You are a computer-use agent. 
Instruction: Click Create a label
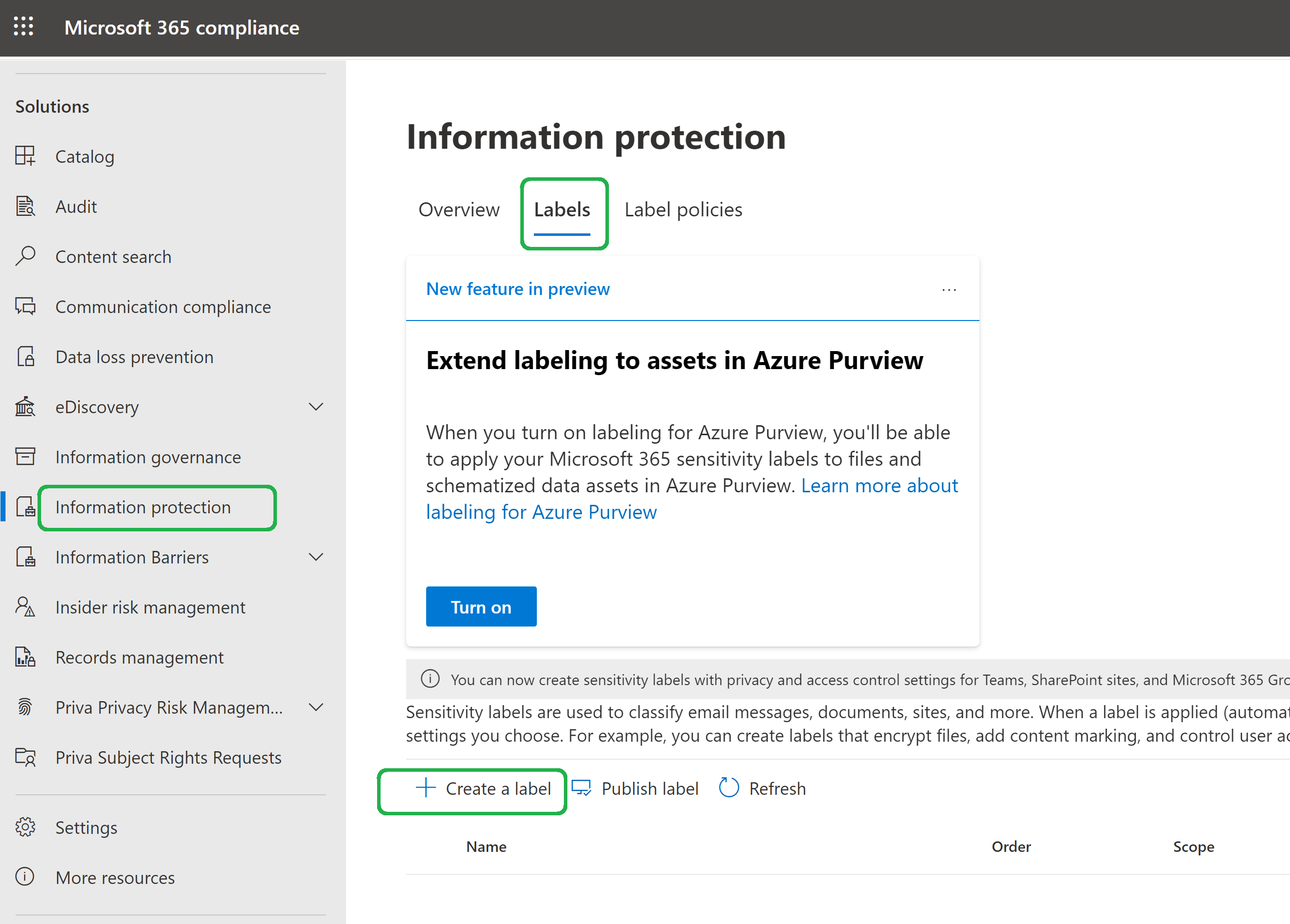coord(483,788)
